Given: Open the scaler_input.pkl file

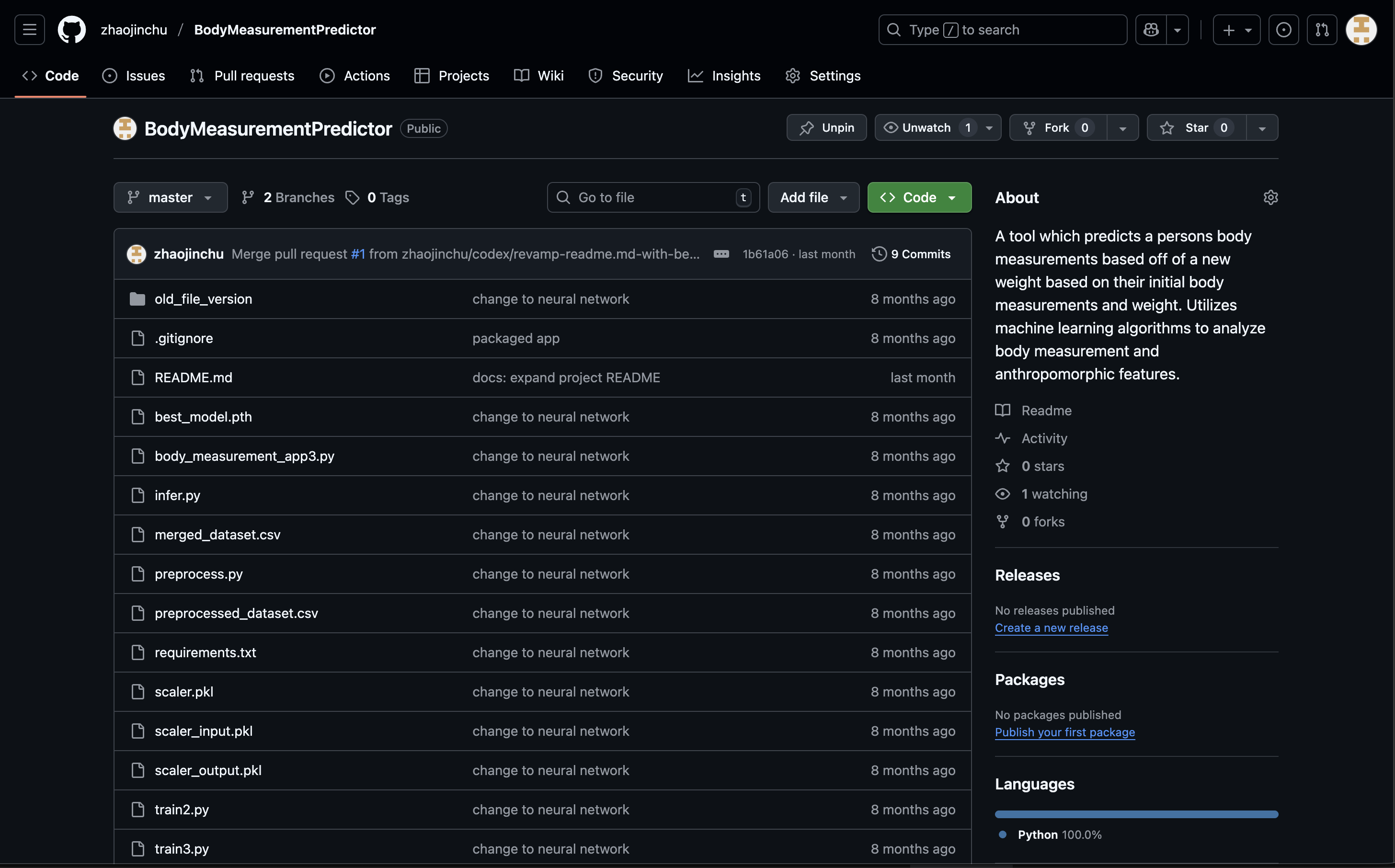Looking at the screenshot, I should [204, 731].
